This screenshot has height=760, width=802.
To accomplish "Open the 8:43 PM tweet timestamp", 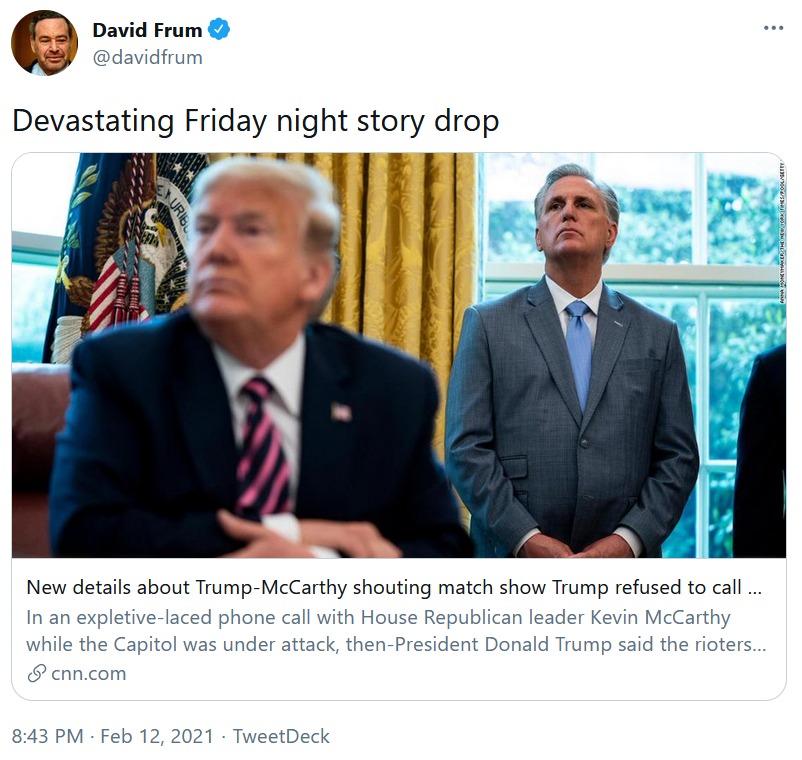I will tap(47, 736).
